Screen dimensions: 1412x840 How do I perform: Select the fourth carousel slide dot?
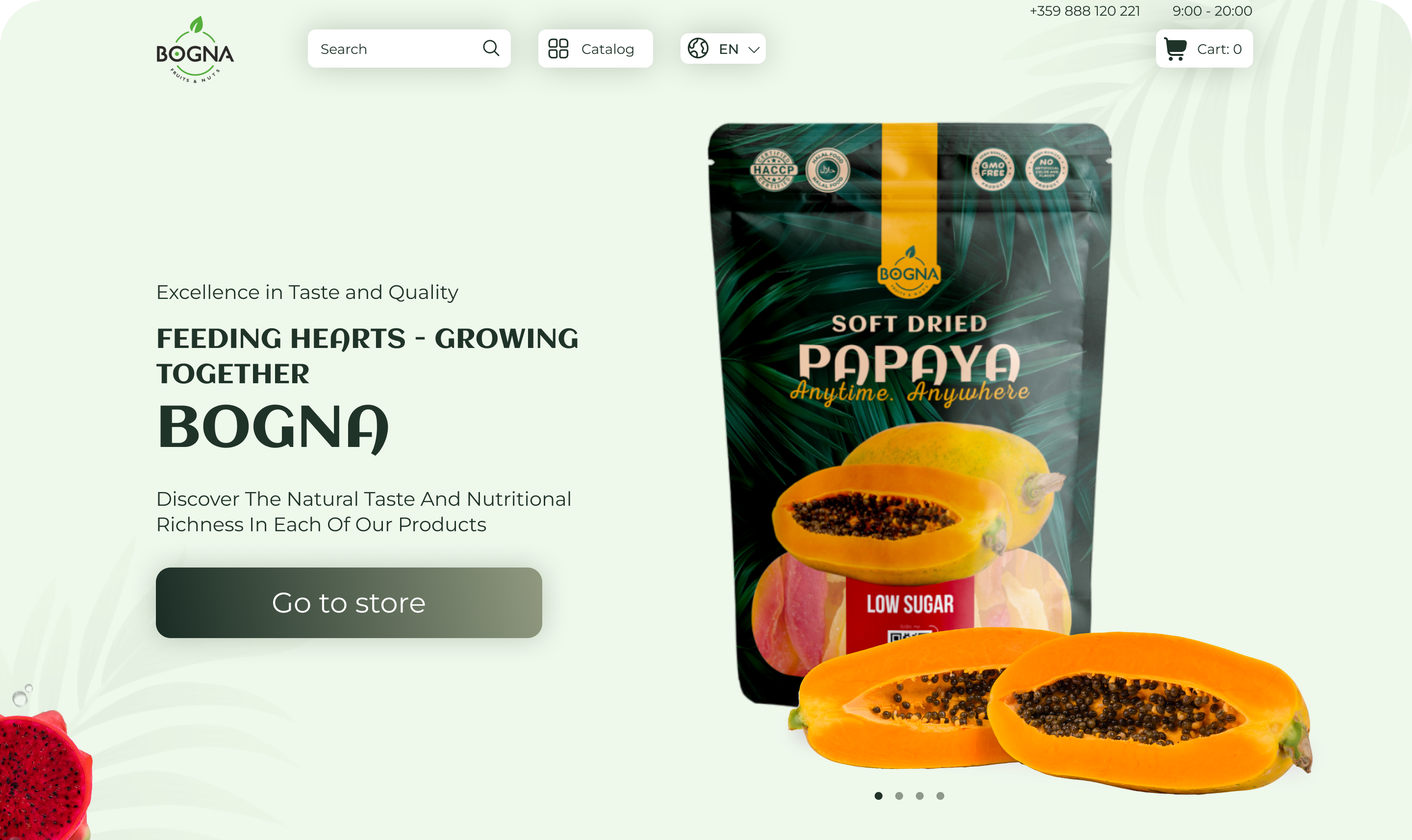(x=940, y=796)
